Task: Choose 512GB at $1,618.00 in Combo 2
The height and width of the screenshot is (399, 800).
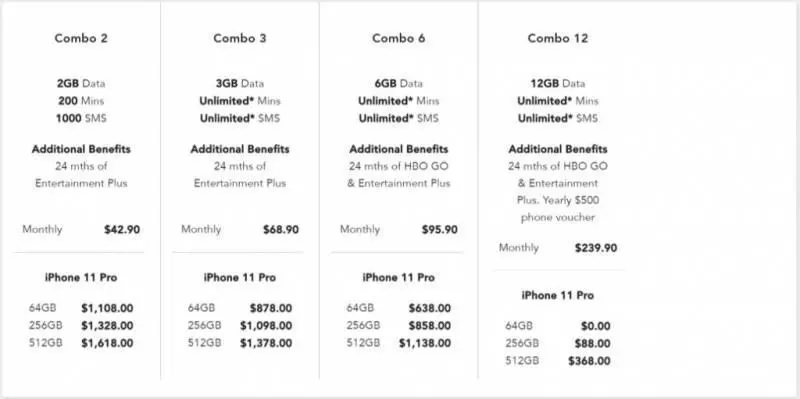Action: coord(81,343)
